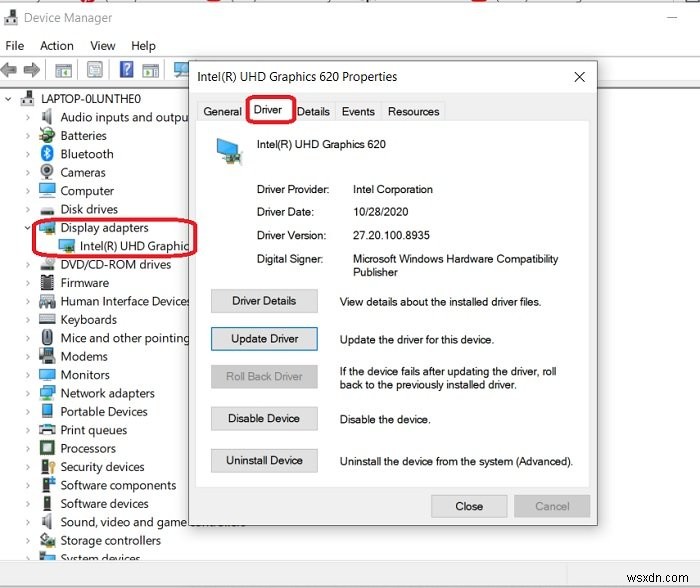The height and width of the screenshot is (588, 700).
Task: Select Sound, video and game controllers item
Action: tap(124, 521)
